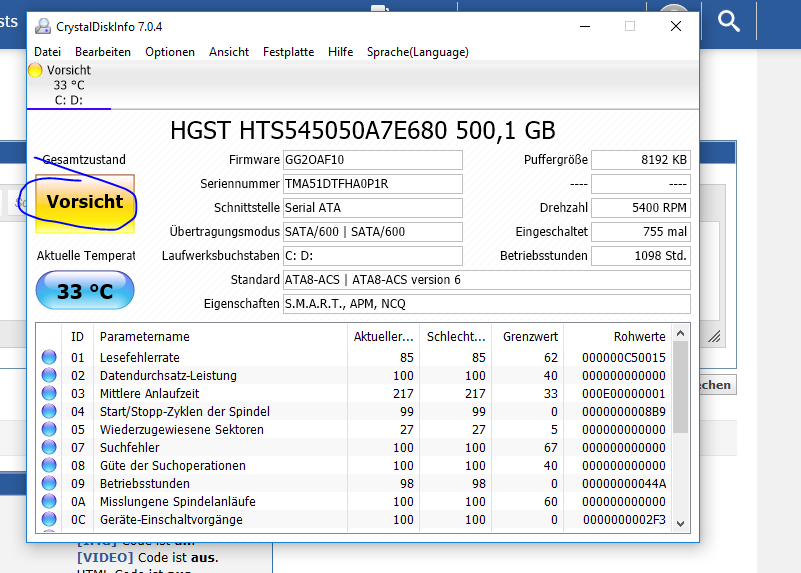Viewport: 801px width, 573px height.
Task: Click the Misslungene Spindelanläufe parameter name
Action: tap(178, 502)
